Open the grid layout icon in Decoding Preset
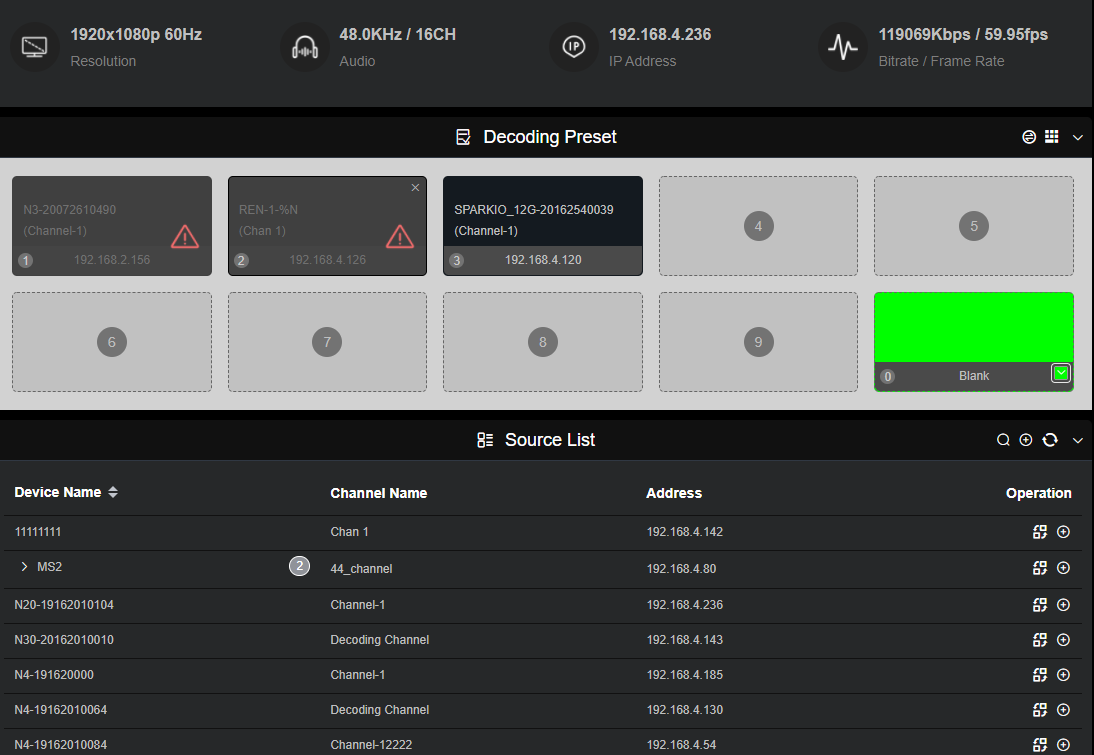The width and height of the screenshot is (1094, 755). 1052,137
